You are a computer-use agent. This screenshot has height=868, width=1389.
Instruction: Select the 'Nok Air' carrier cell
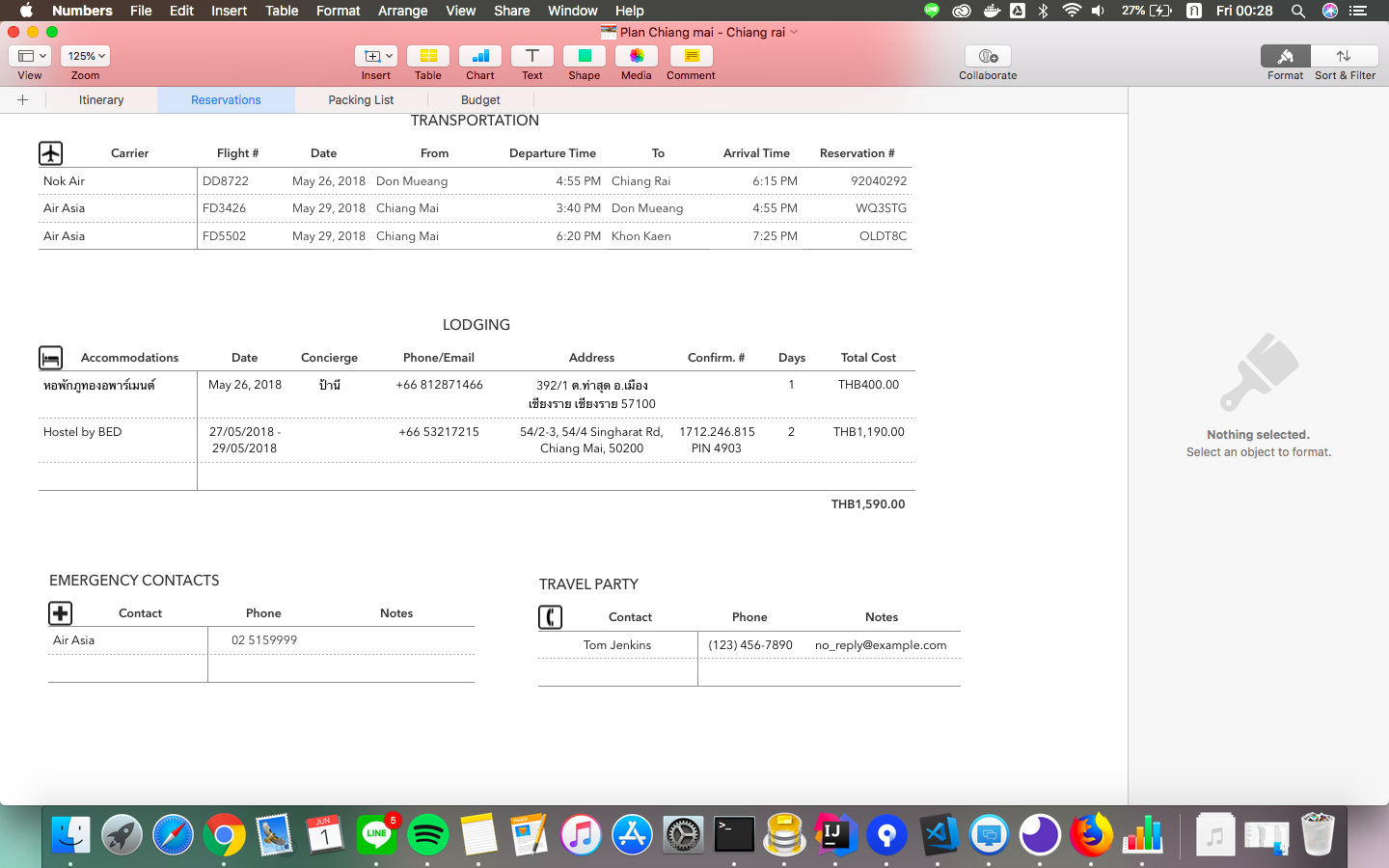[x=118, y=181]
